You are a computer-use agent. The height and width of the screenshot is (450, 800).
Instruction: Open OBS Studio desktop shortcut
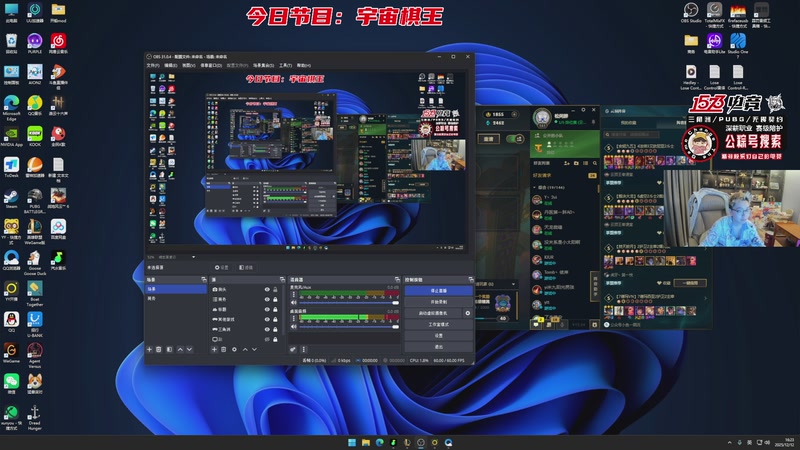pyautogui.click(x=691, y=12)
